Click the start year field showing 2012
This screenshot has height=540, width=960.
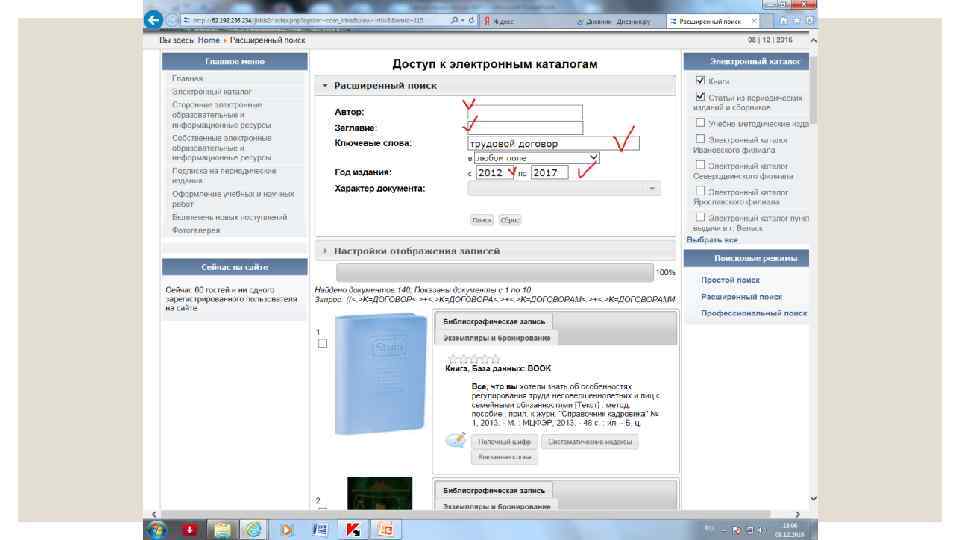(x=495, y=173)
